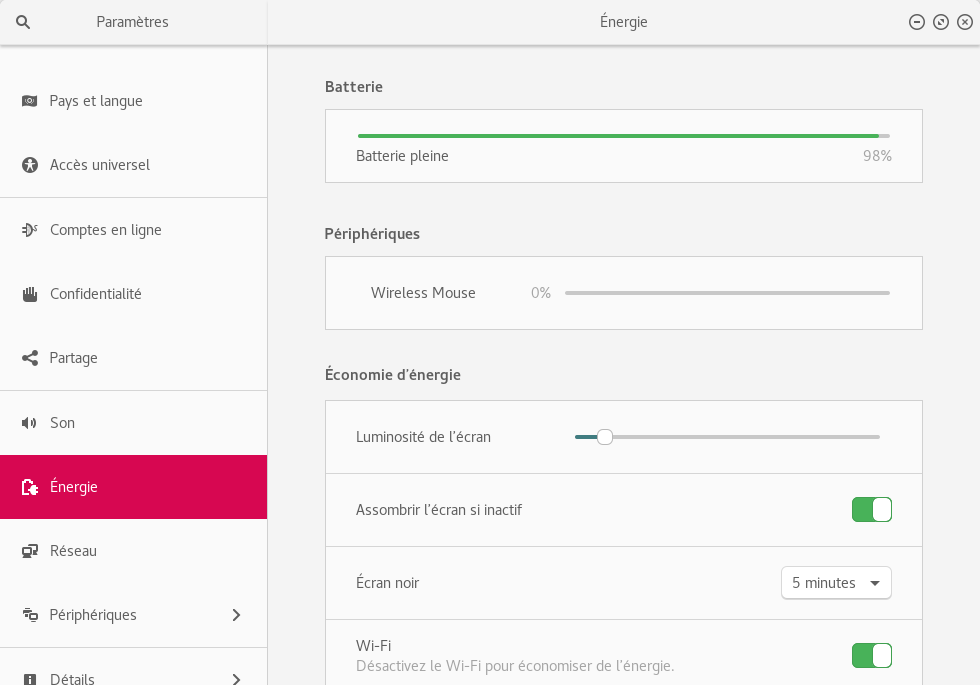Image resolution: width=980 pixels, height=685 pixels.
Task: Minimize the Paramètres window
Action: coord(916,22)
